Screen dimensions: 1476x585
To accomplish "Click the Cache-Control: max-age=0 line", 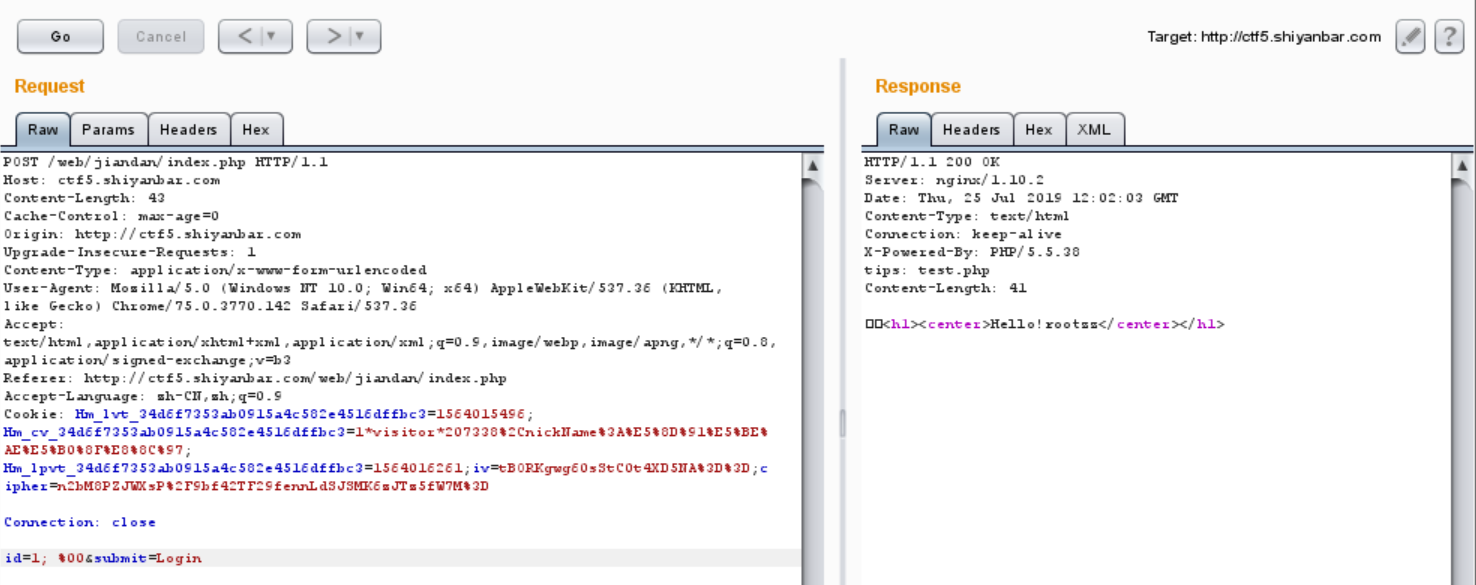I will [x=111, y=216].
